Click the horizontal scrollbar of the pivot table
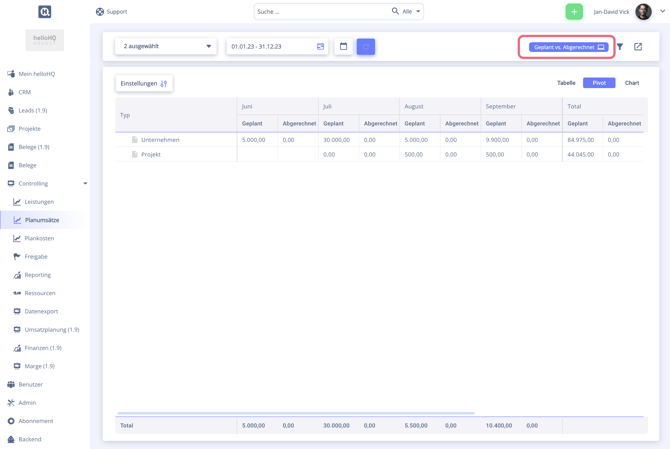The height and width of the screenshot is (449, 670). [x=295, y=413]
